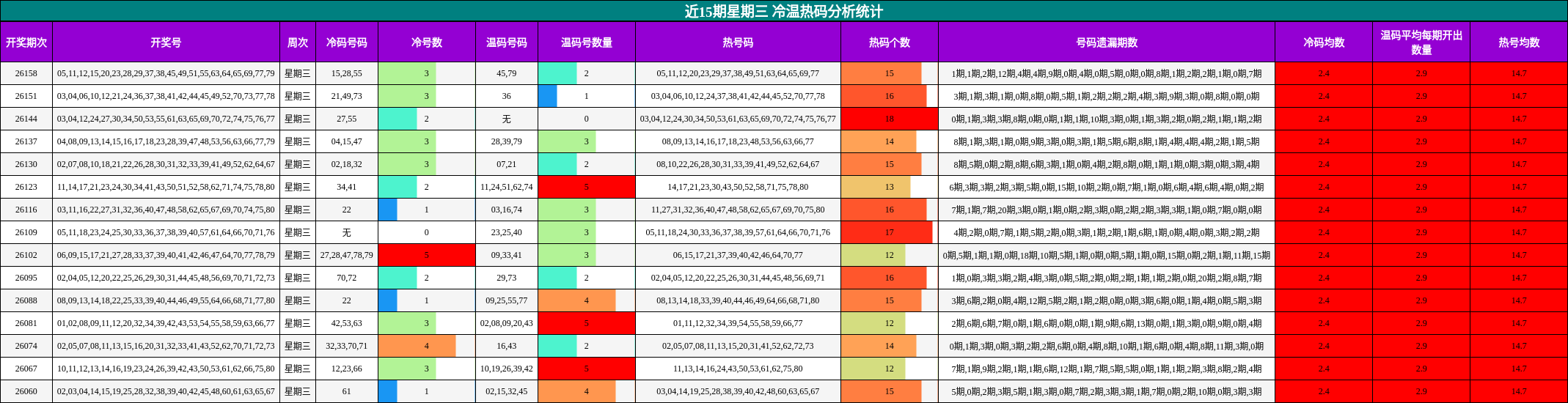The image size is (1568, 403).
Task: Click warm numbers cell 09,25,55,77
Action: (x=507, y=300)
